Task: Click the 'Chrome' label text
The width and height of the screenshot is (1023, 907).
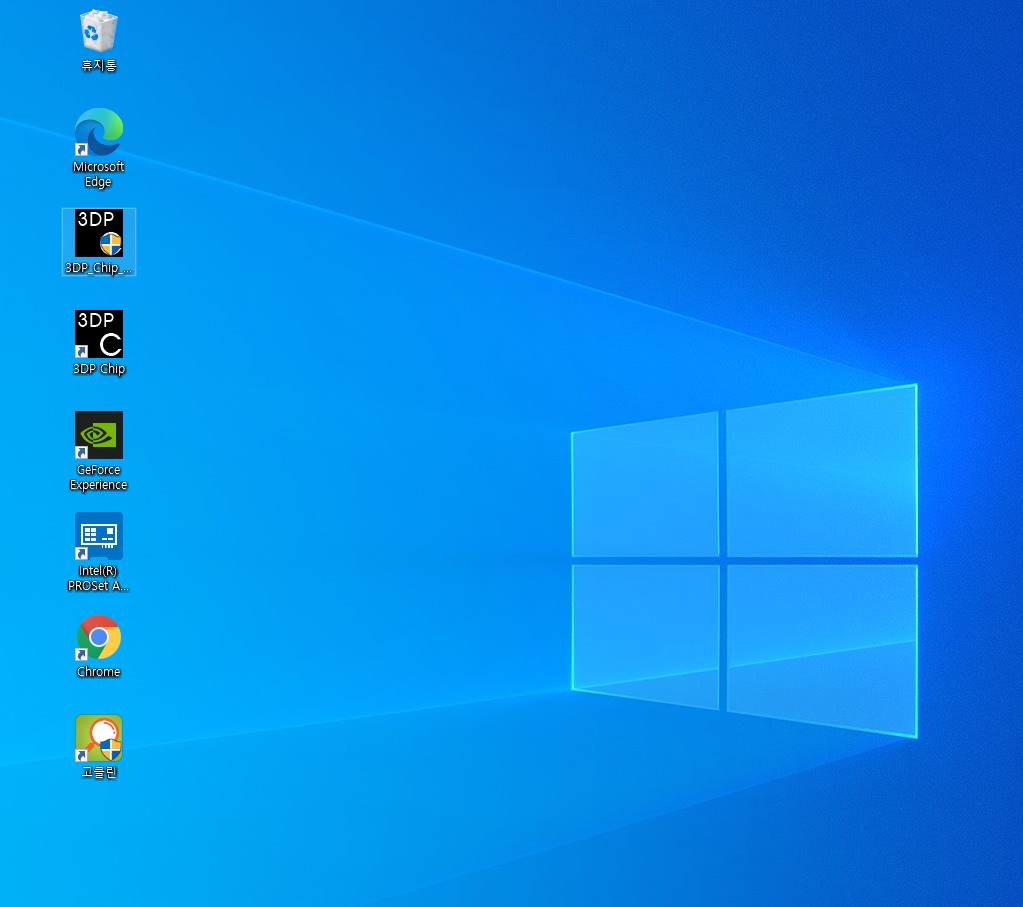Action: coord(99,671)
